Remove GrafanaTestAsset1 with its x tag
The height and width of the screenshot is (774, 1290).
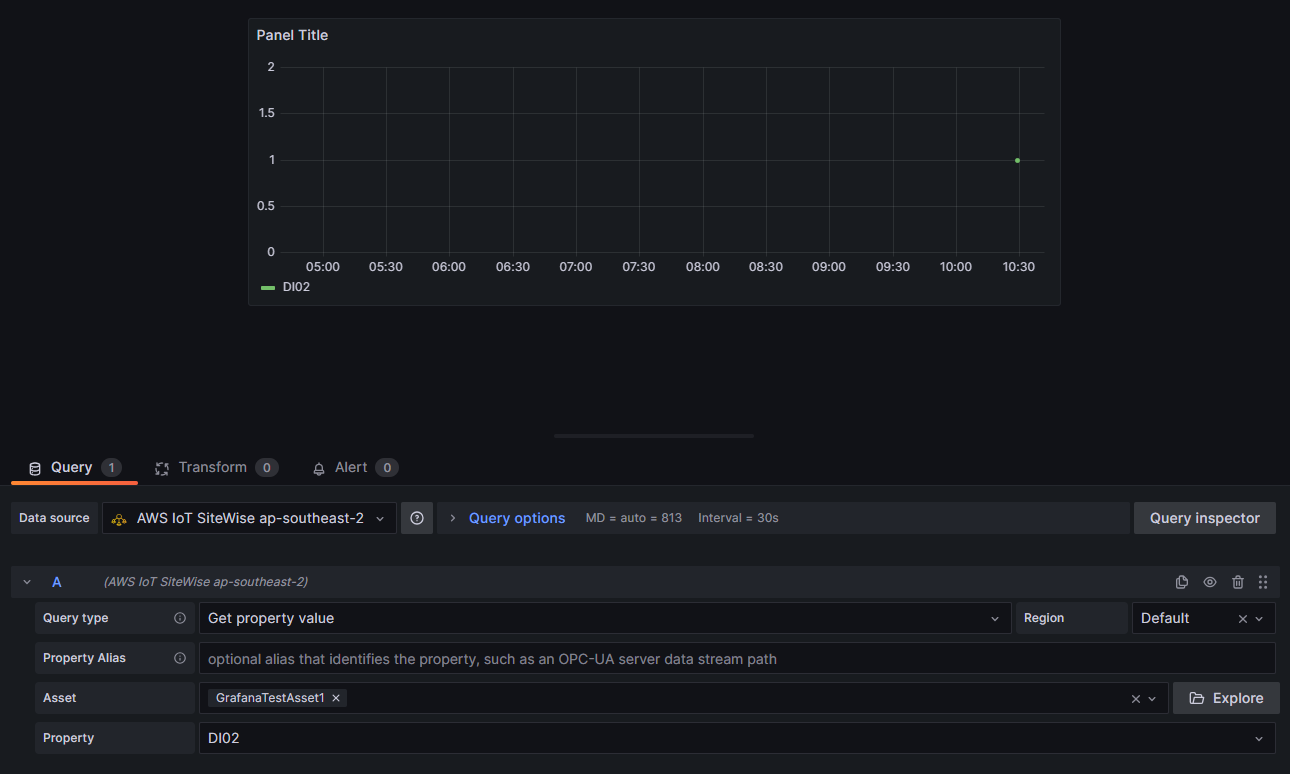[336, 698]
